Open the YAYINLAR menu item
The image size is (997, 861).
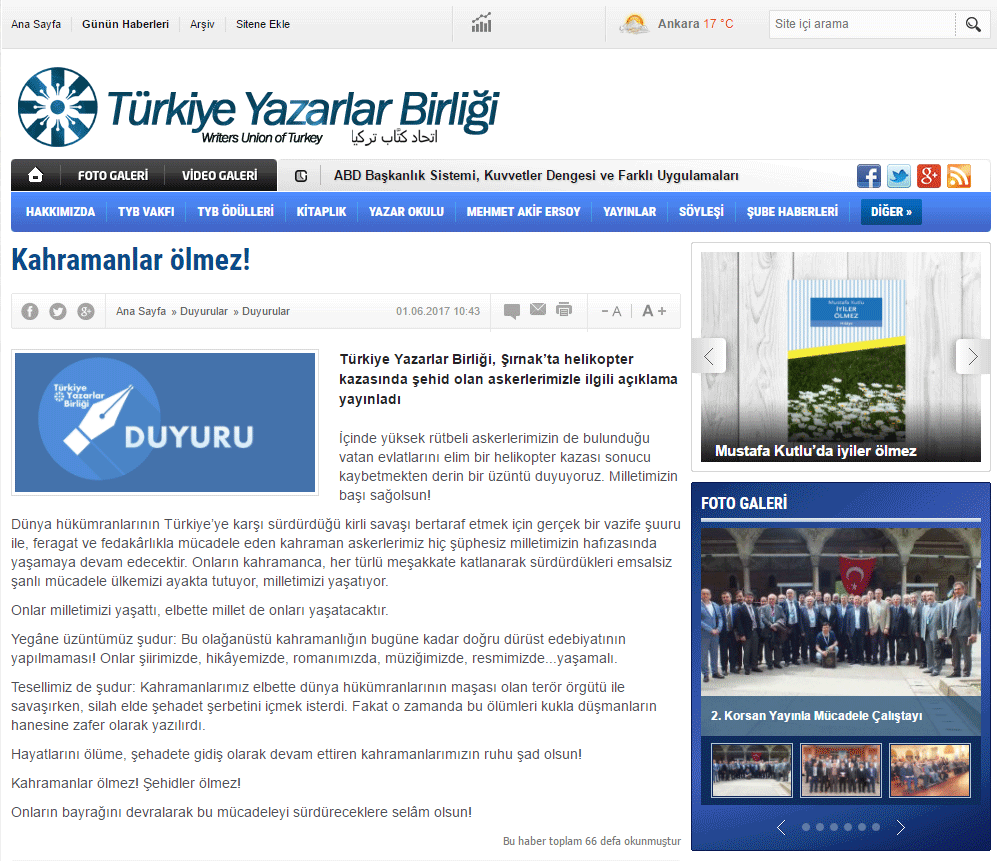pyautogui.click(x=629, y=212)
